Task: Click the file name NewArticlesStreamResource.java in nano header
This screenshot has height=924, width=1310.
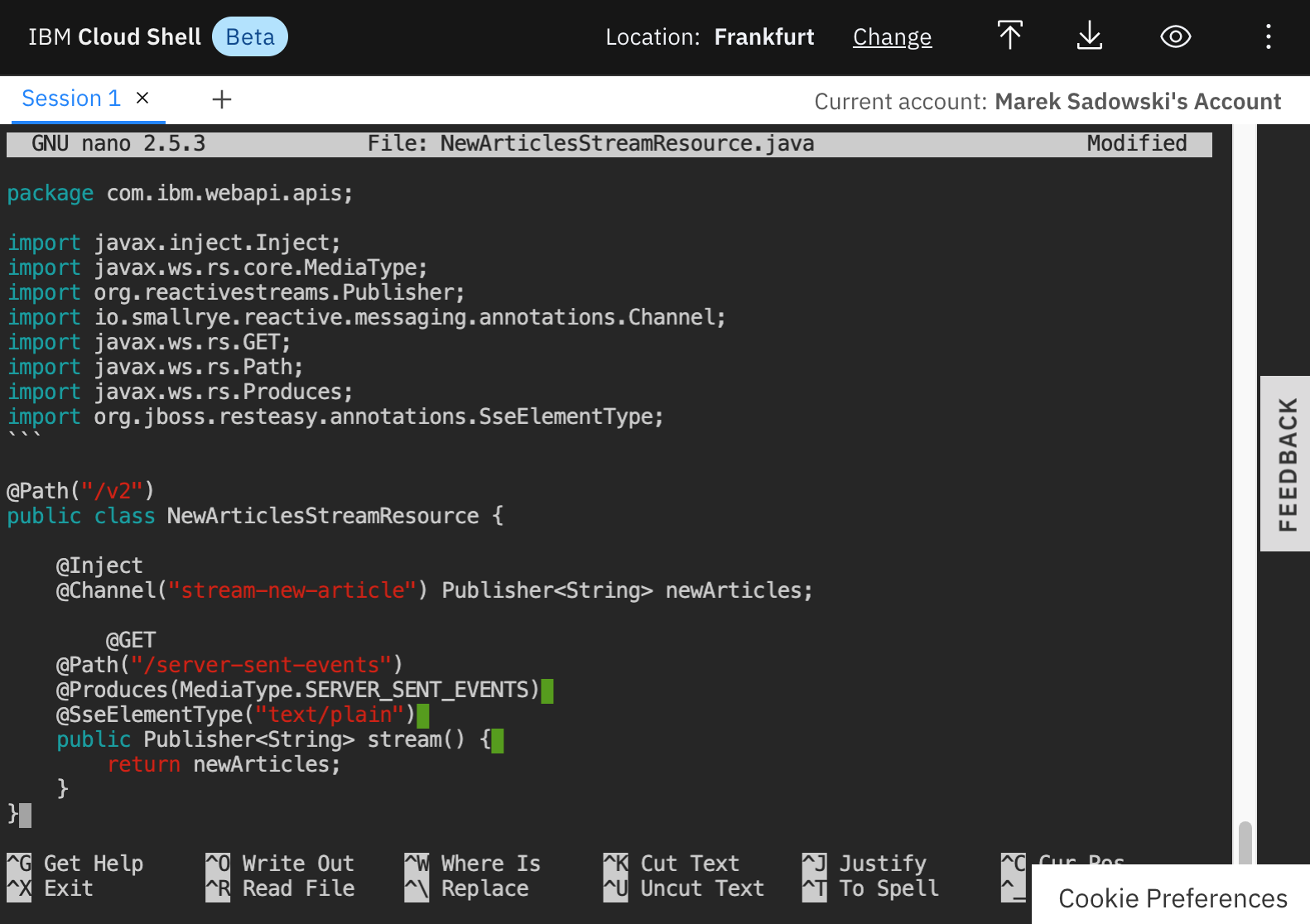Action: [627, 143]
